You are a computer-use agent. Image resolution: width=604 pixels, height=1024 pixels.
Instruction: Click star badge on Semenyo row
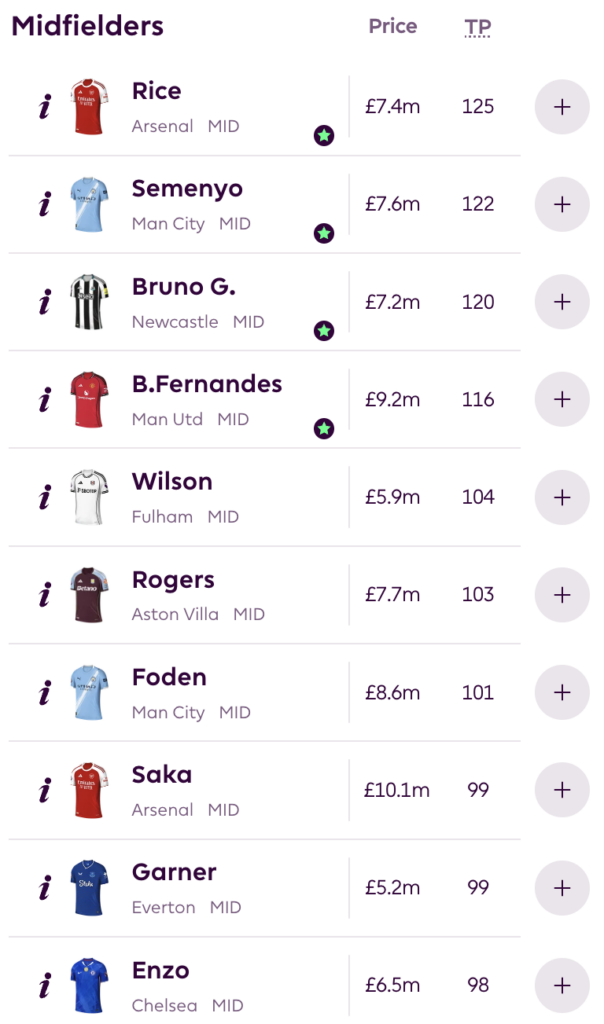(x=324, y=234)
